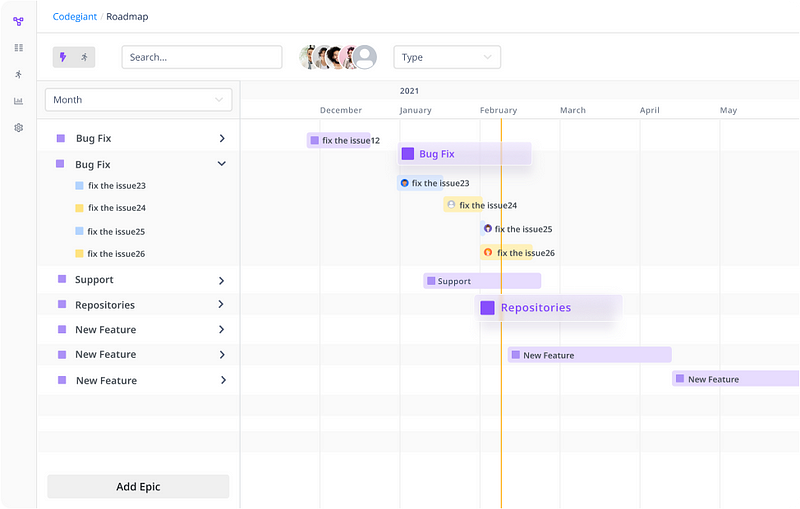Screen dimensions: 800x509
Task: Click the purple square on Bug Fix bar
Action: (x=408, y=154)
